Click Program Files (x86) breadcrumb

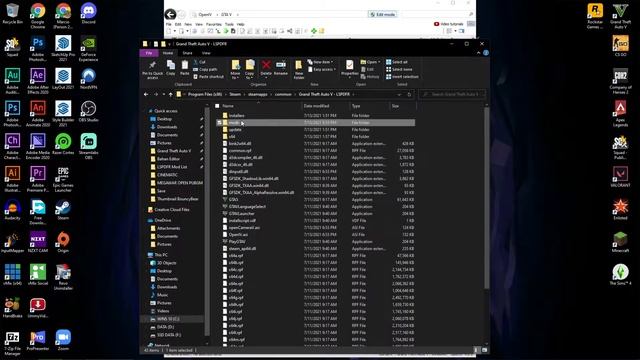[x=205, y=94]
